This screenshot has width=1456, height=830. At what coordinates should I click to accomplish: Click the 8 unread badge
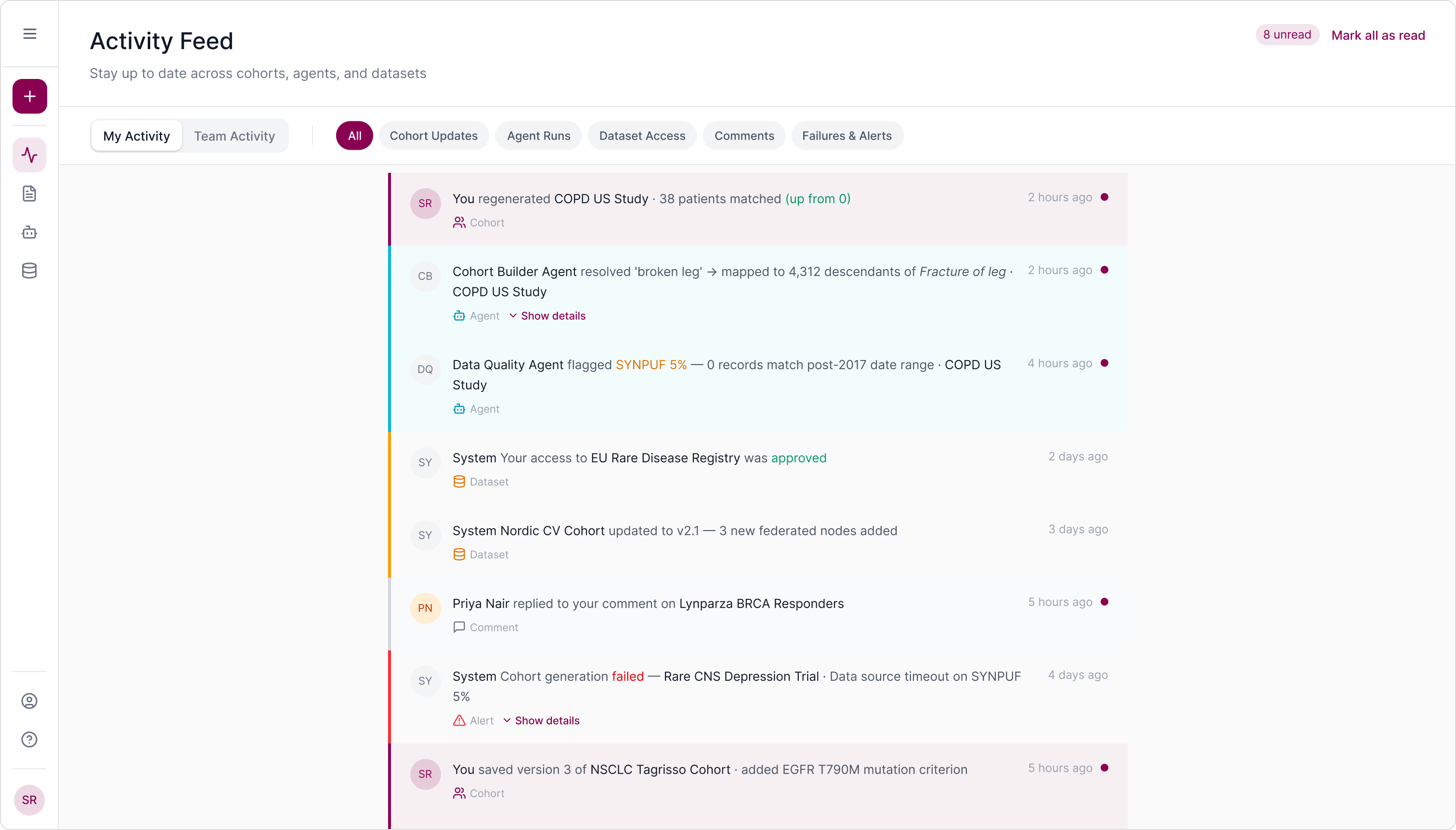coord(1287,35)
